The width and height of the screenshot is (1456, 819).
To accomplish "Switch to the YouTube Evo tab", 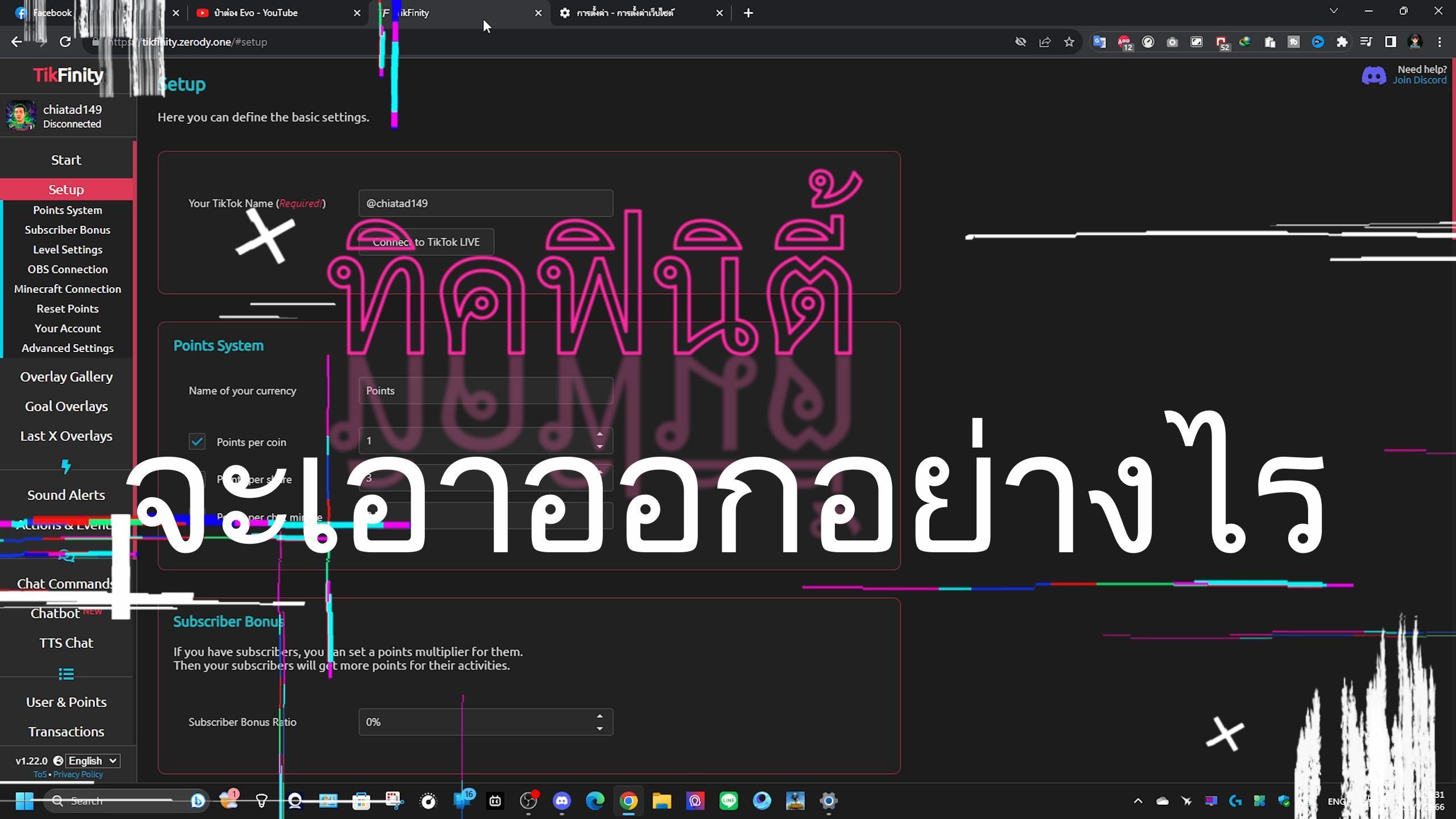I will coord(279,13).
